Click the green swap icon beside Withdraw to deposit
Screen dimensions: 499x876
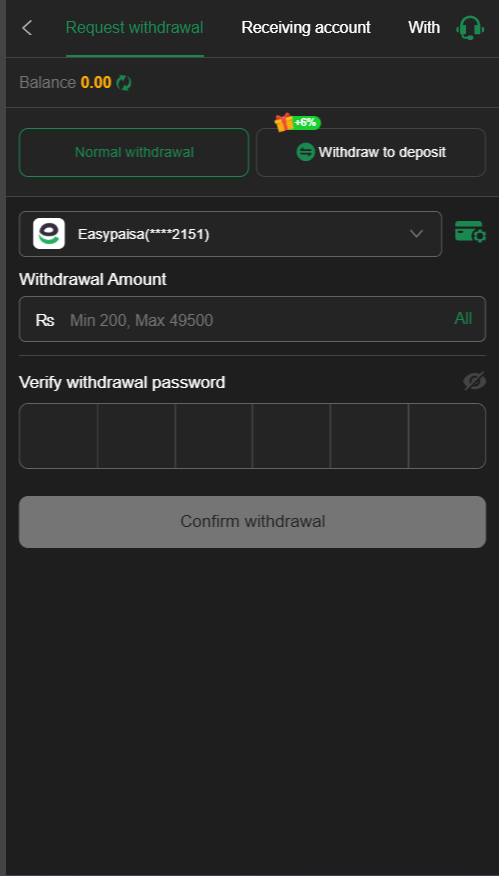point(305,152)
